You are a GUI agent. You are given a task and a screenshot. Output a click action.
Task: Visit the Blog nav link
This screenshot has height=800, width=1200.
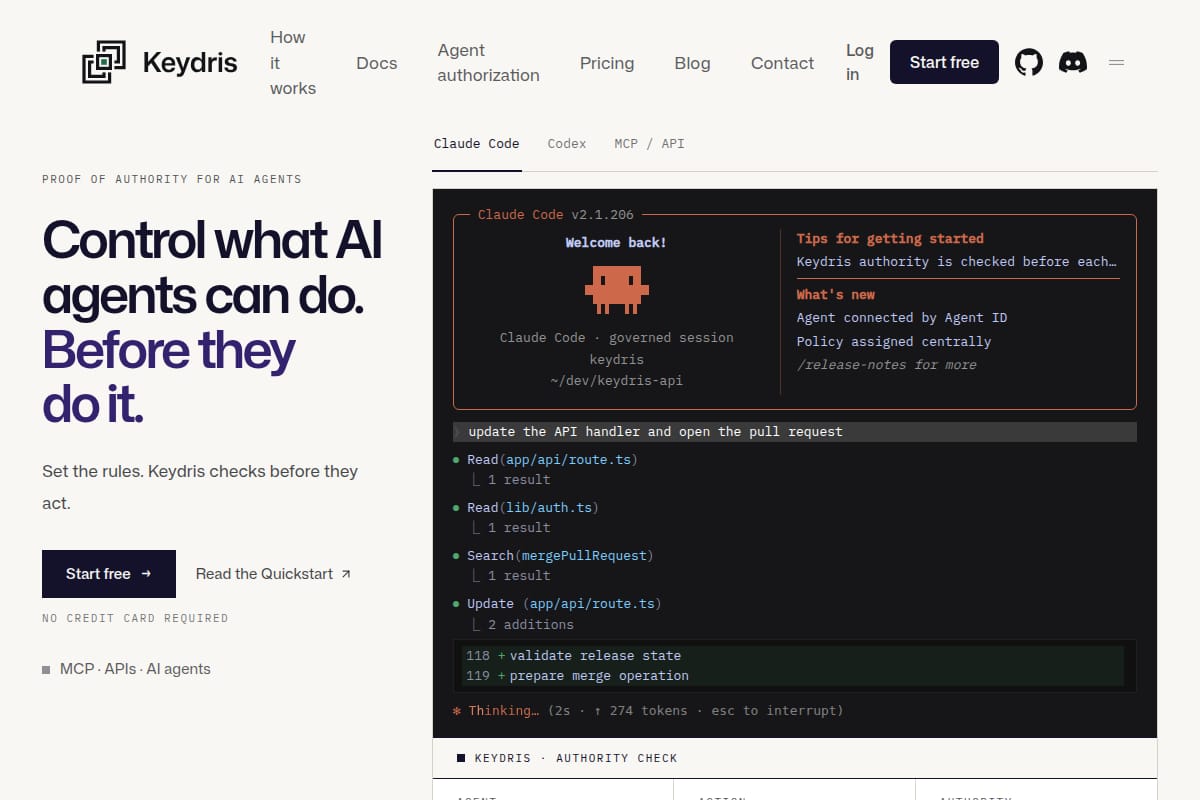[x=692, y=62]
